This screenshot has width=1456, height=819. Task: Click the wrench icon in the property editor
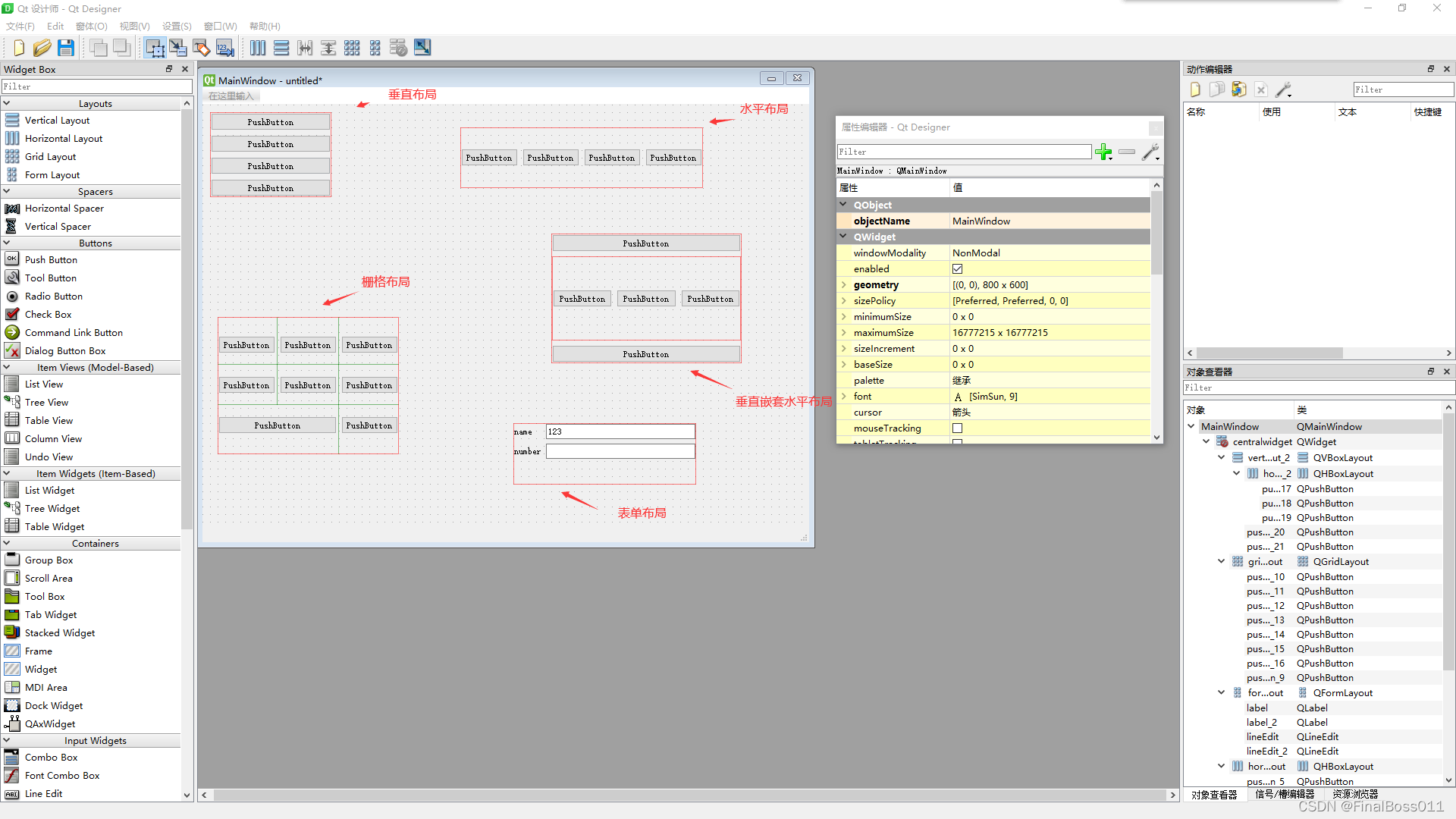[1151, 152]
